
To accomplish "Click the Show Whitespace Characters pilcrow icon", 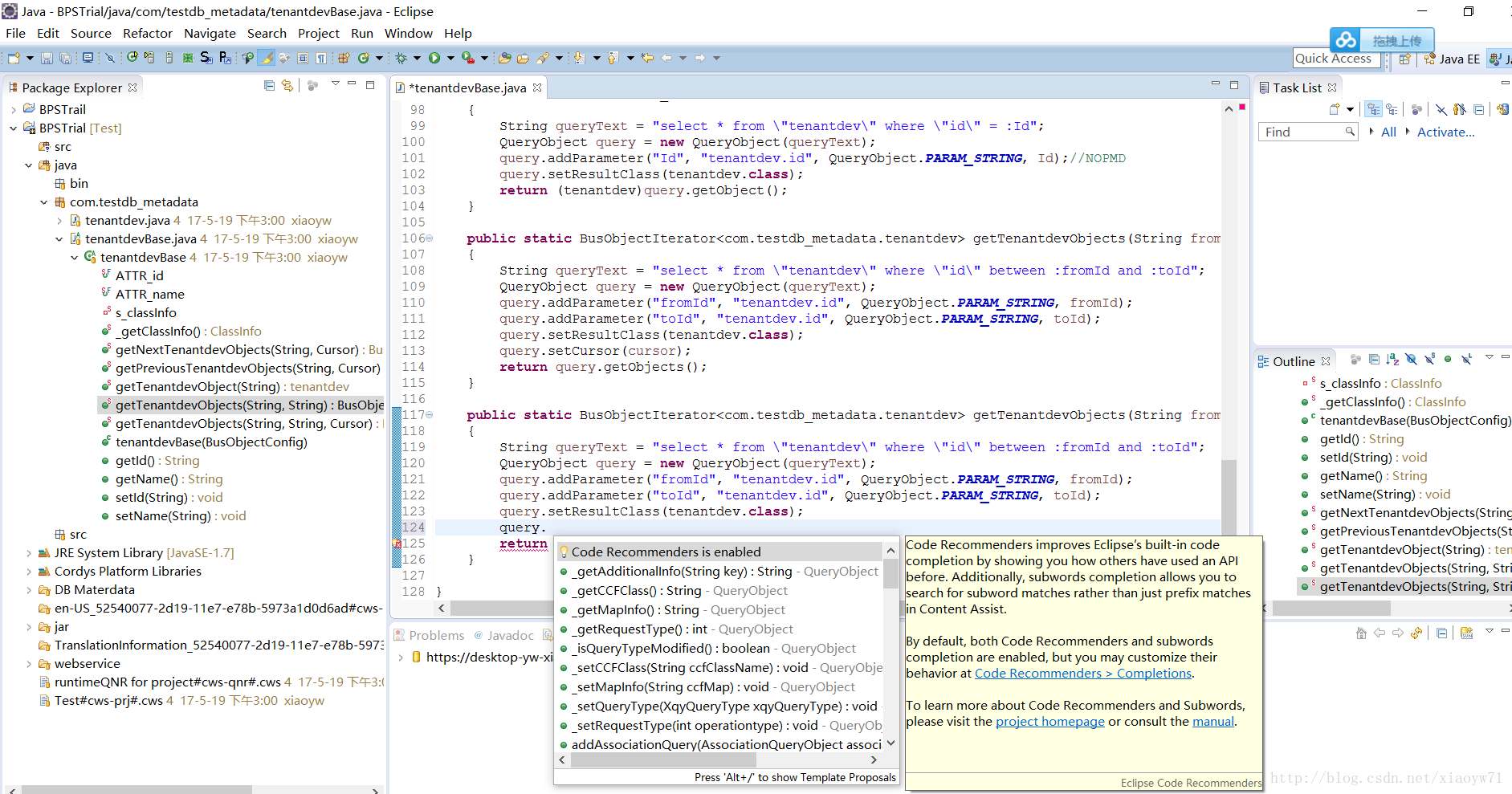I will [x=321, y=58].
